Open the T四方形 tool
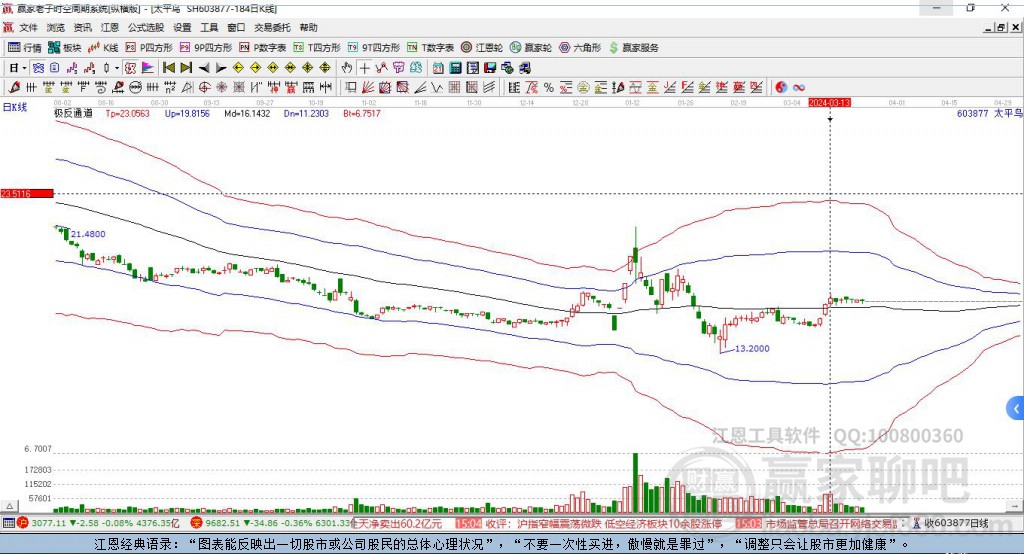 317,48
